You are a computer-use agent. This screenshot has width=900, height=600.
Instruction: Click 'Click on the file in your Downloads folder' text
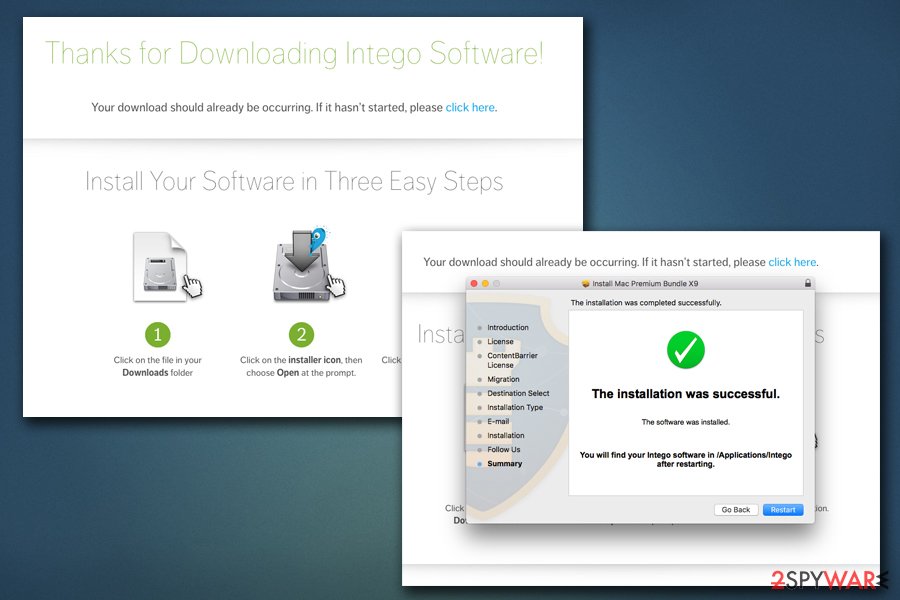tap(157, 366)
